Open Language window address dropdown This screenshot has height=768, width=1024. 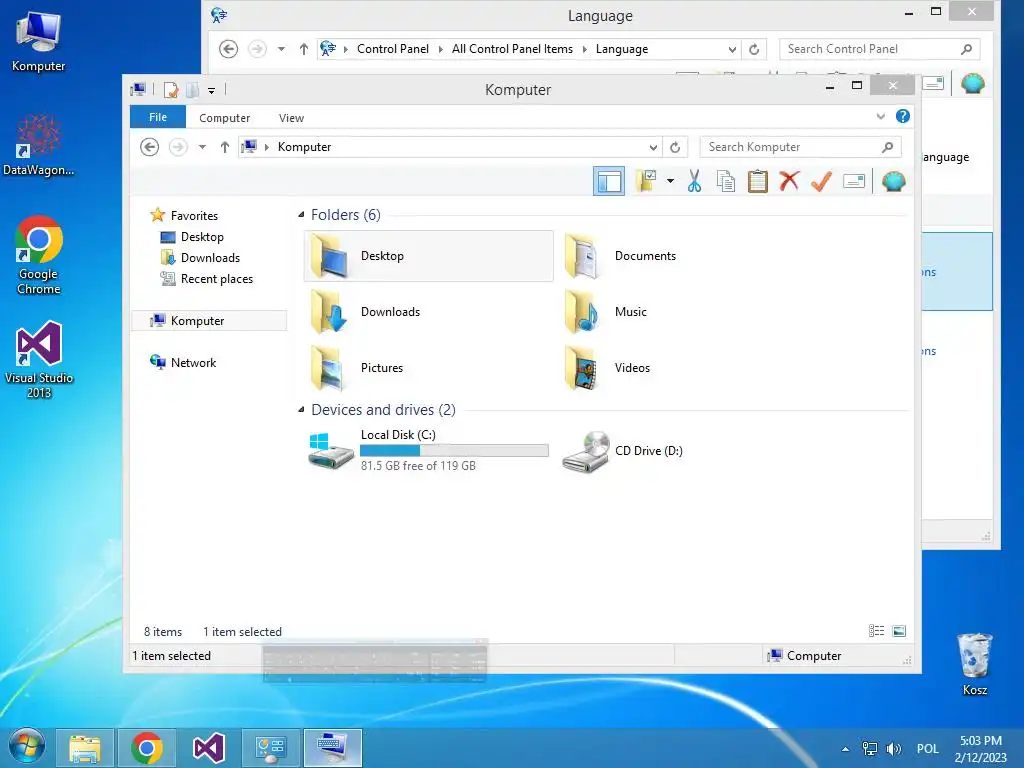[732, 49]
